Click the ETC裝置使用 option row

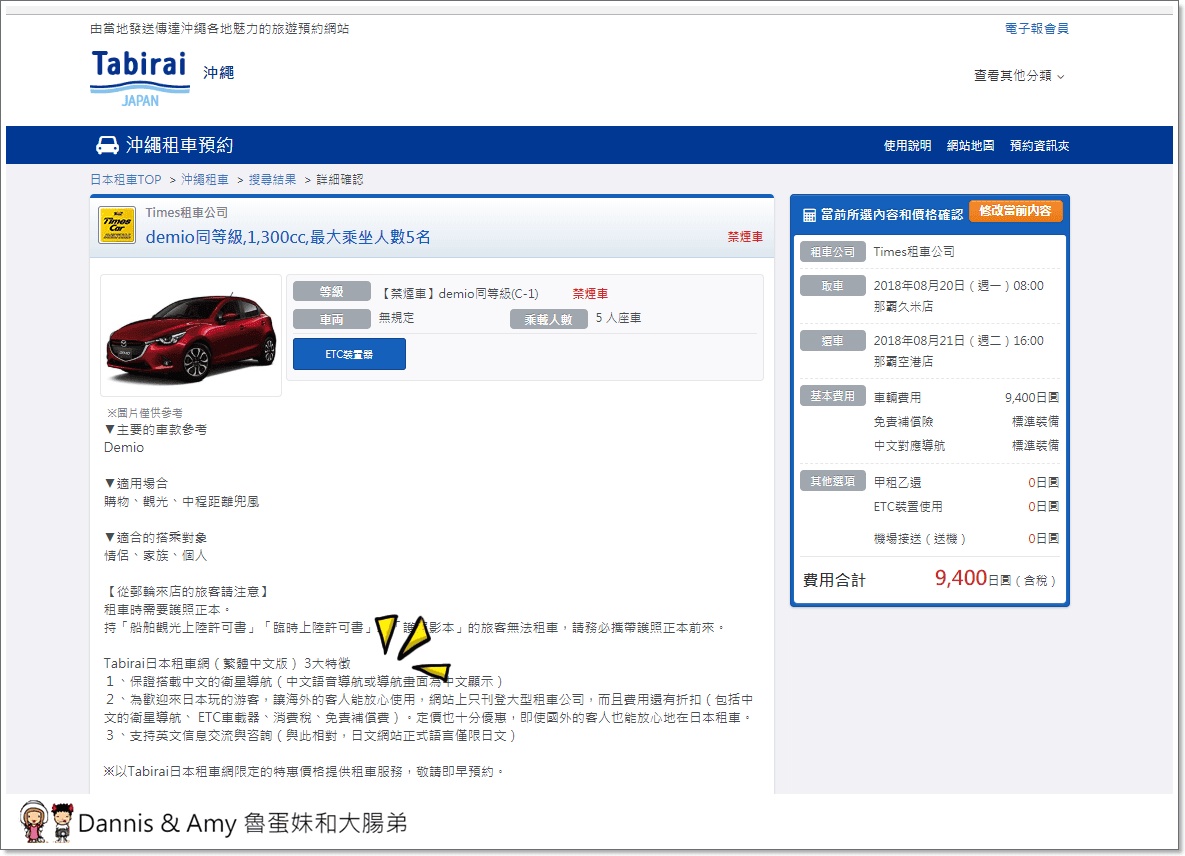point(966,506)
